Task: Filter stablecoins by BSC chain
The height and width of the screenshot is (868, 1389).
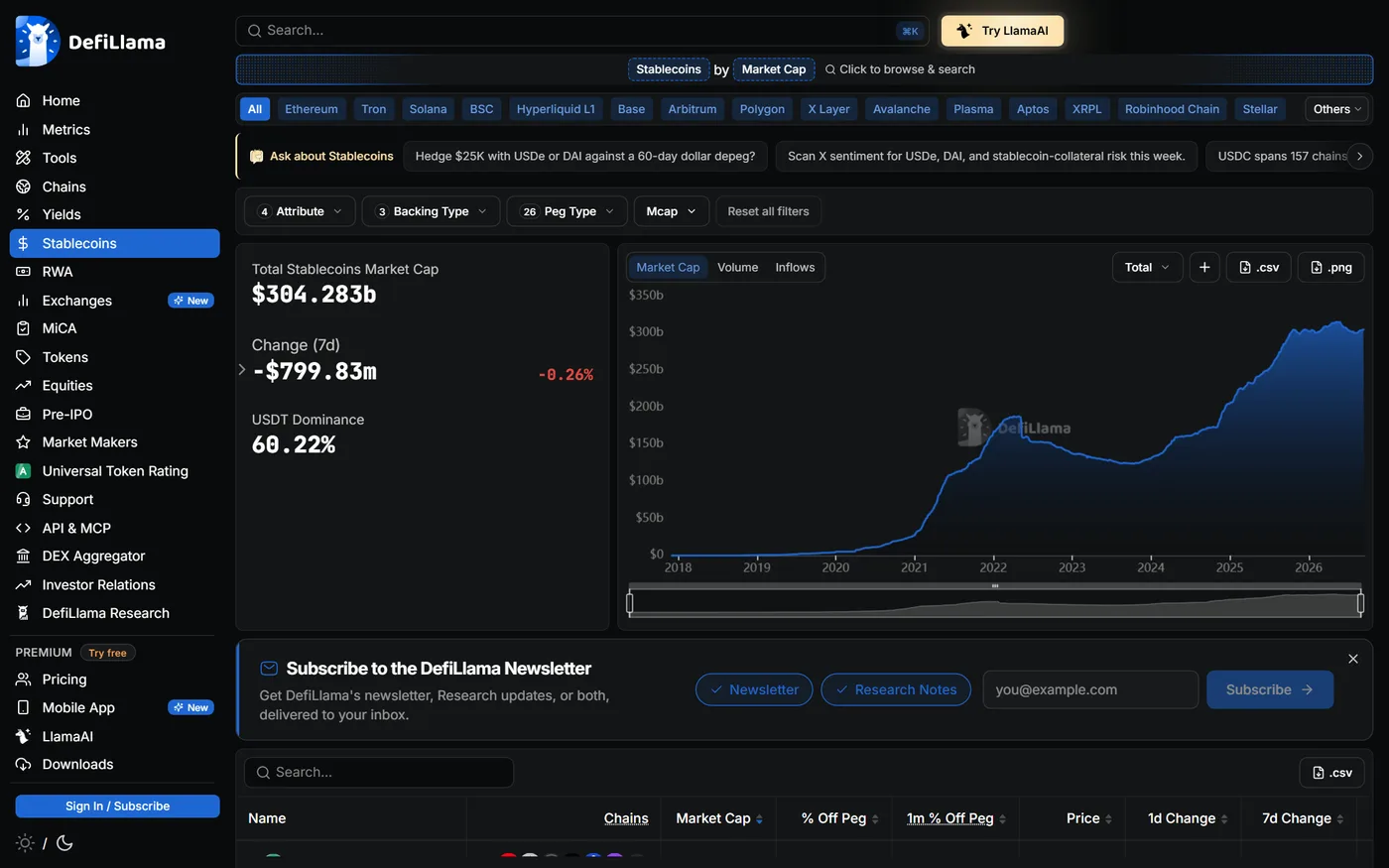Action: pos(482,109)
